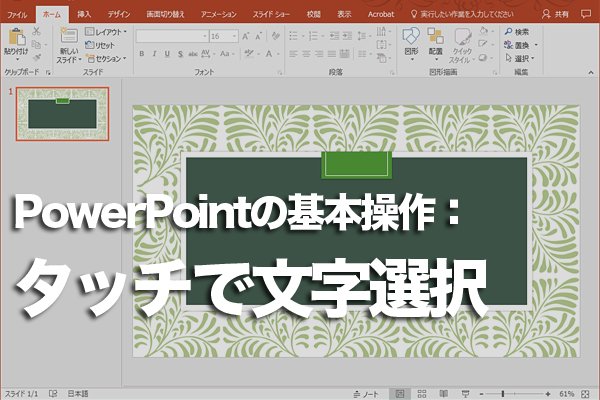
Task: Open the 選択 select dropdown
Action: pyautogui.click(x=520, y=59)
